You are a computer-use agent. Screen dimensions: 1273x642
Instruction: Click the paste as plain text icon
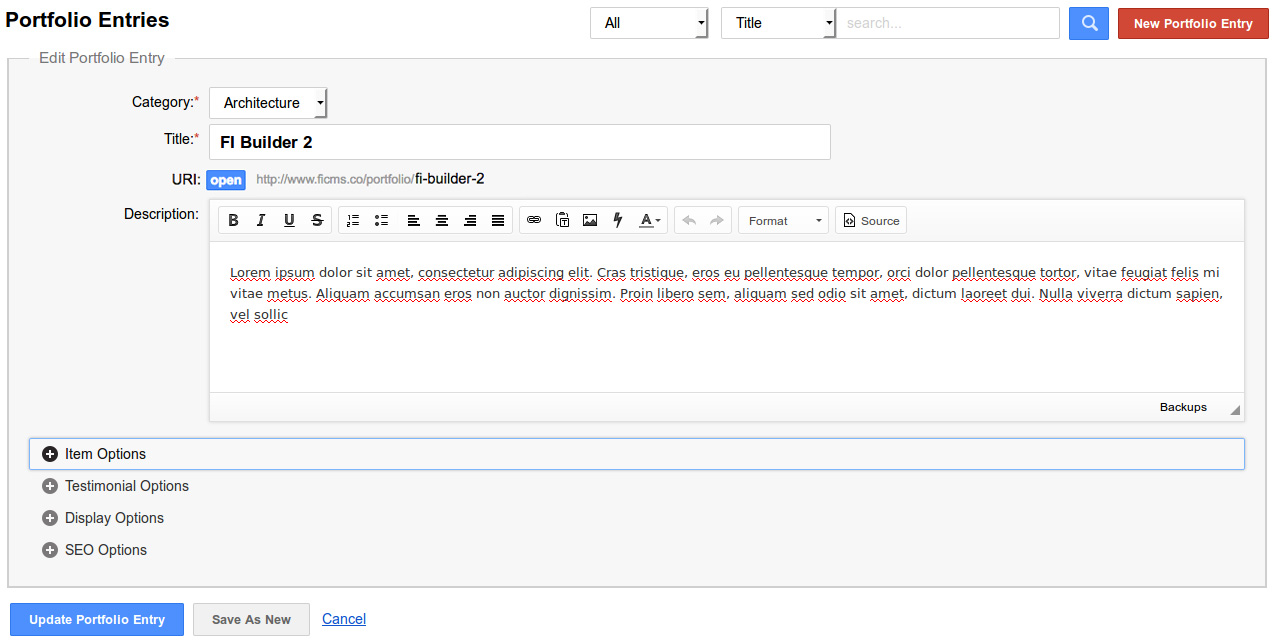pos(562,221)
